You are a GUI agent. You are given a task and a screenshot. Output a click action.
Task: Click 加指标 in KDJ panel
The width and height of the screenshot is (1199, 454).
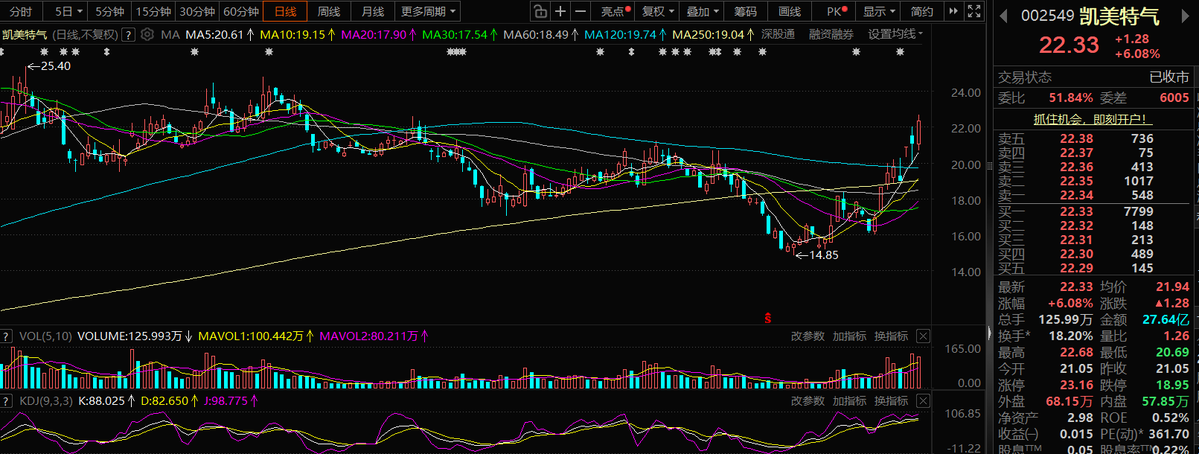[x=850, y=400]
